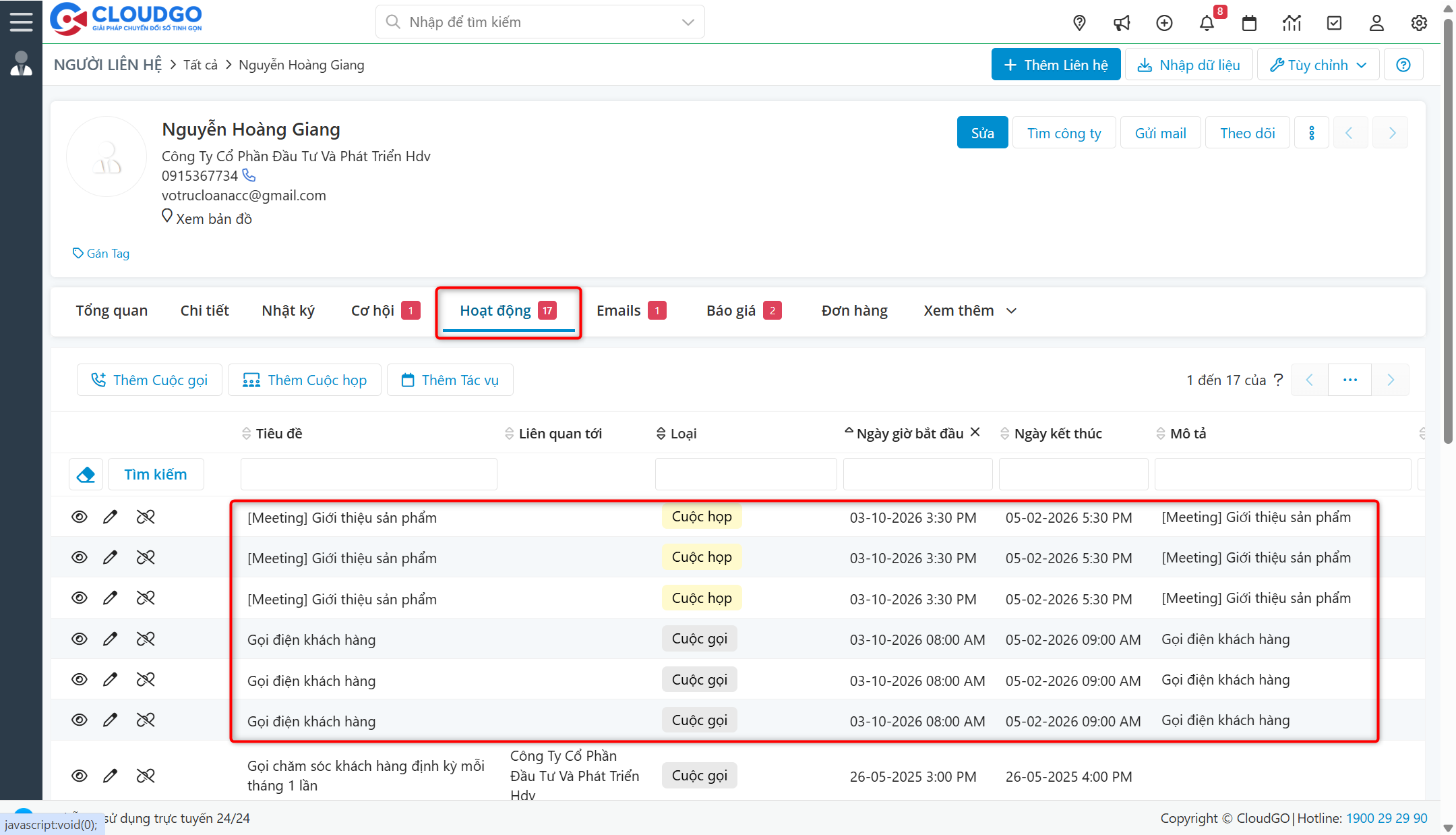Switch to the Nhật ký tab
Image resolution: width=1456 pixels, height=835 pixels.
click(288, 310)
